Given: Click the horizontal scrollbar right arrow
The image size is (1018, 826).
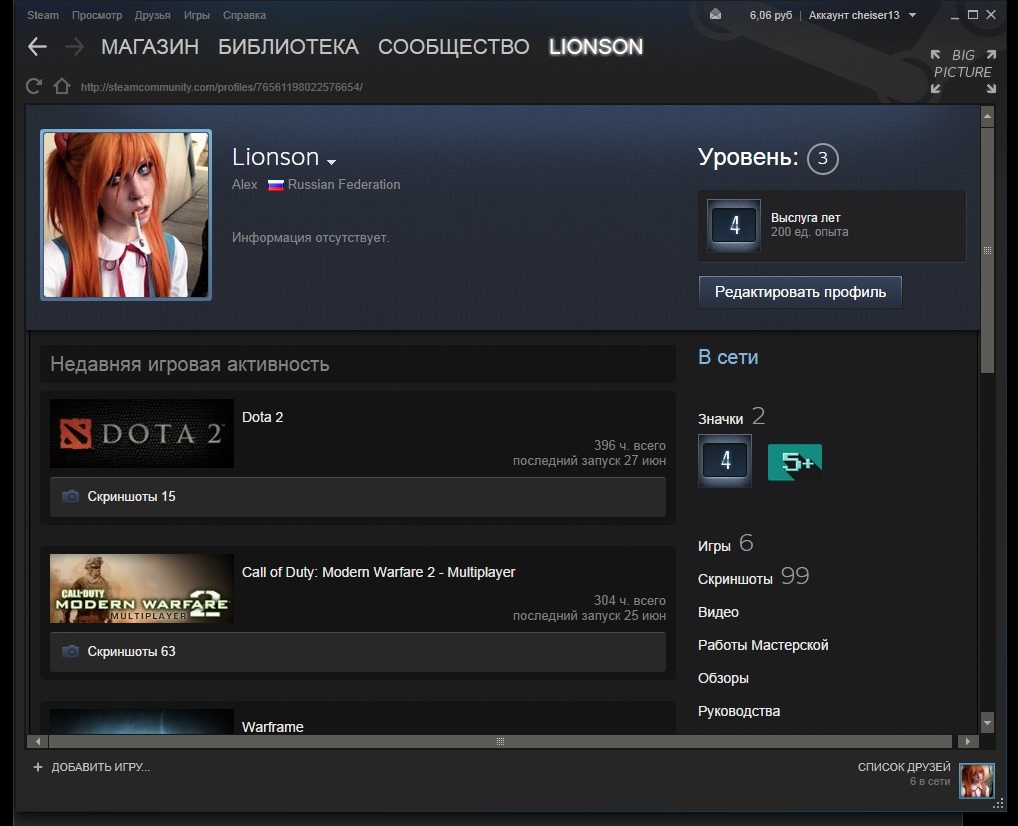Looking at the screenshot, I should tap(968, 741).
